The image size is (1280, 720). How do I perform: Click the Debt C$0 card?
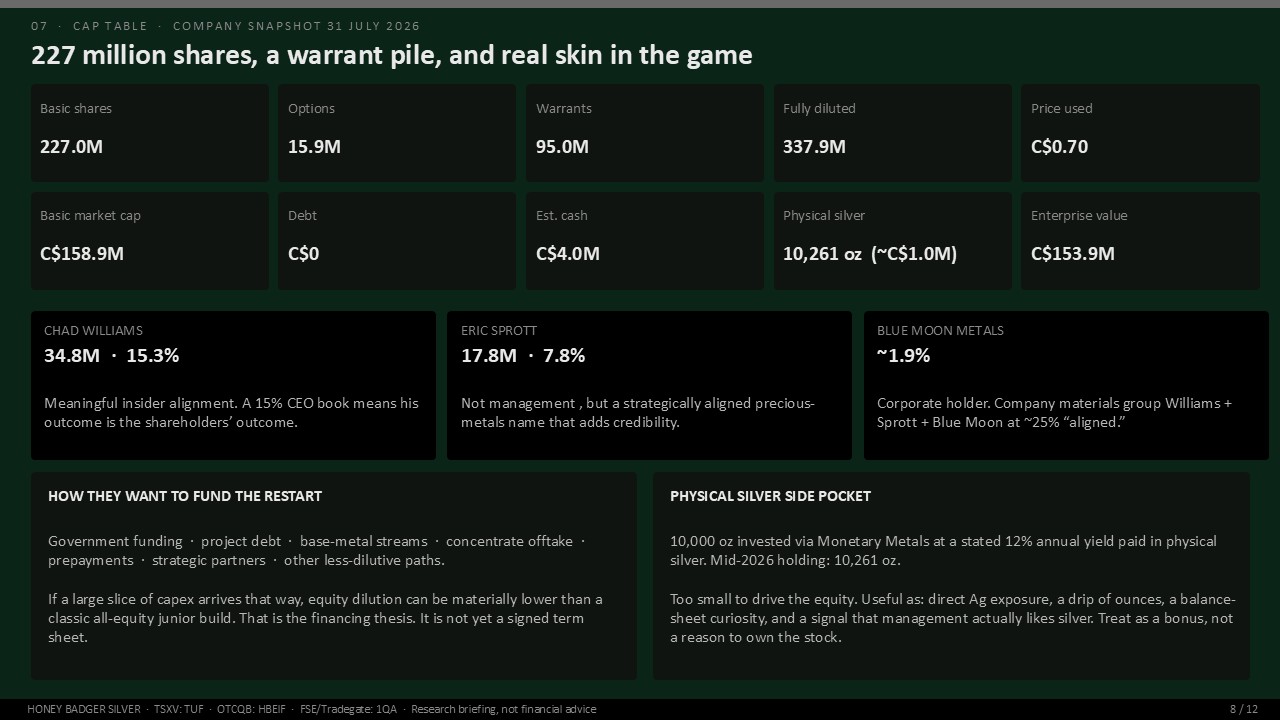(397, 241)
